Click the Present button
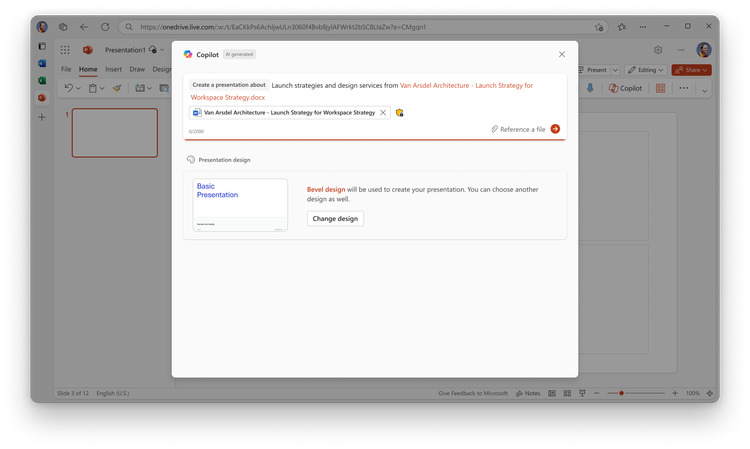The height and width of the screenshot is (449, 750). (593, 70)
